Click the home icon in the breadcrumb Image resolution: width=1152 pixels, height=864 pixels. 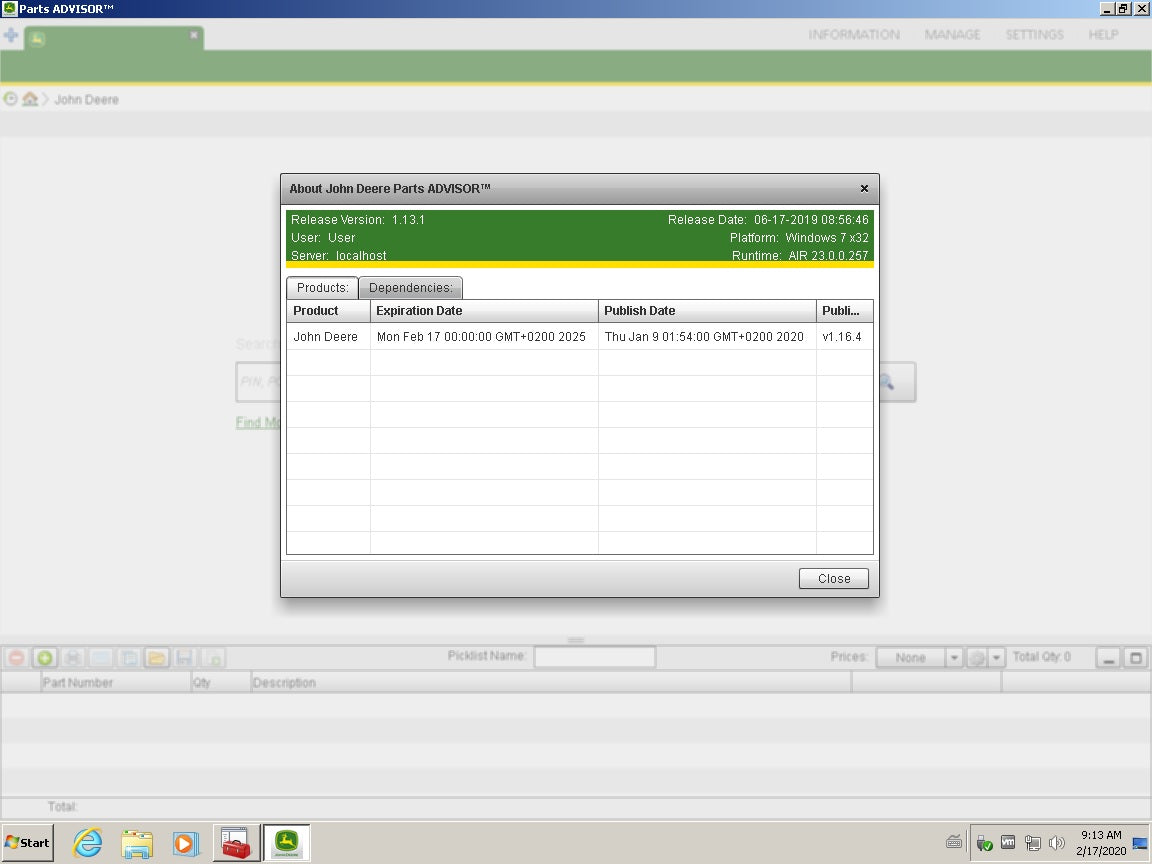[x=30, y=99]
